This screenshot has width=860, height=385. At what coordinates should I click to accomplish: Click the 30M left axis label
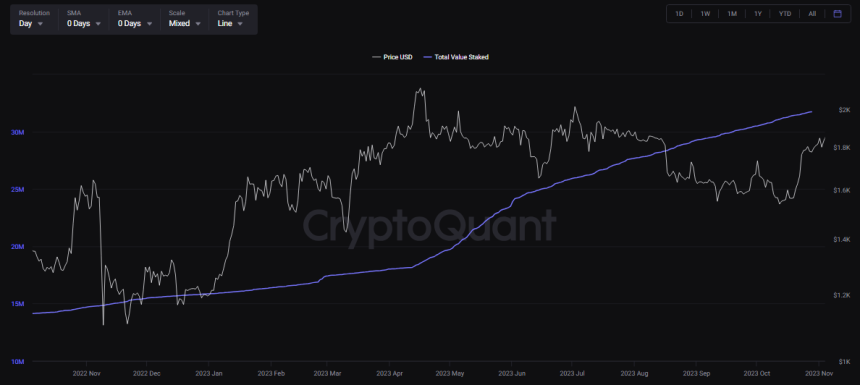click(x=17, y=132)
